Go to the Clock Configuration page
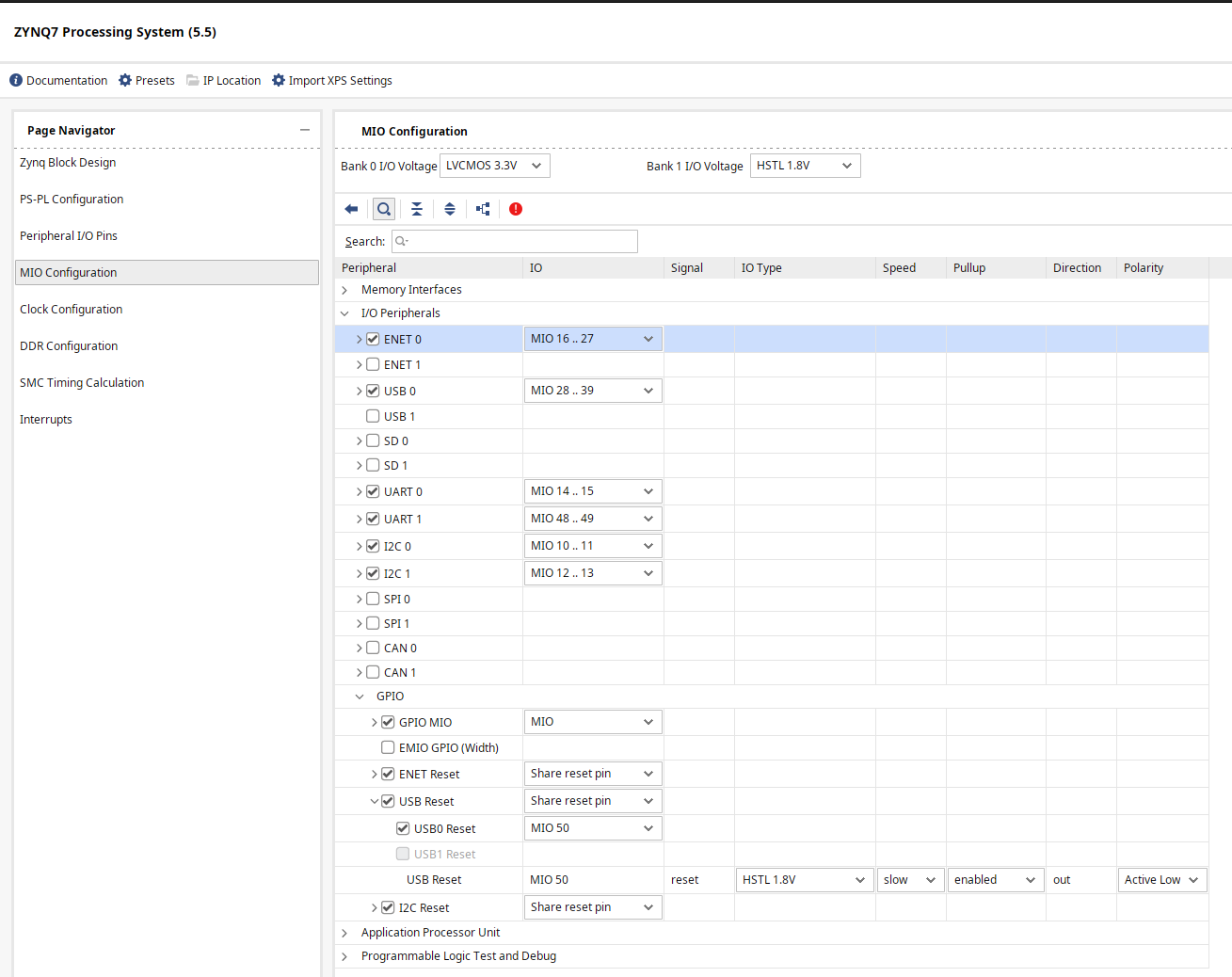This screenshot has height=977, width=1232. click(72, 310)
